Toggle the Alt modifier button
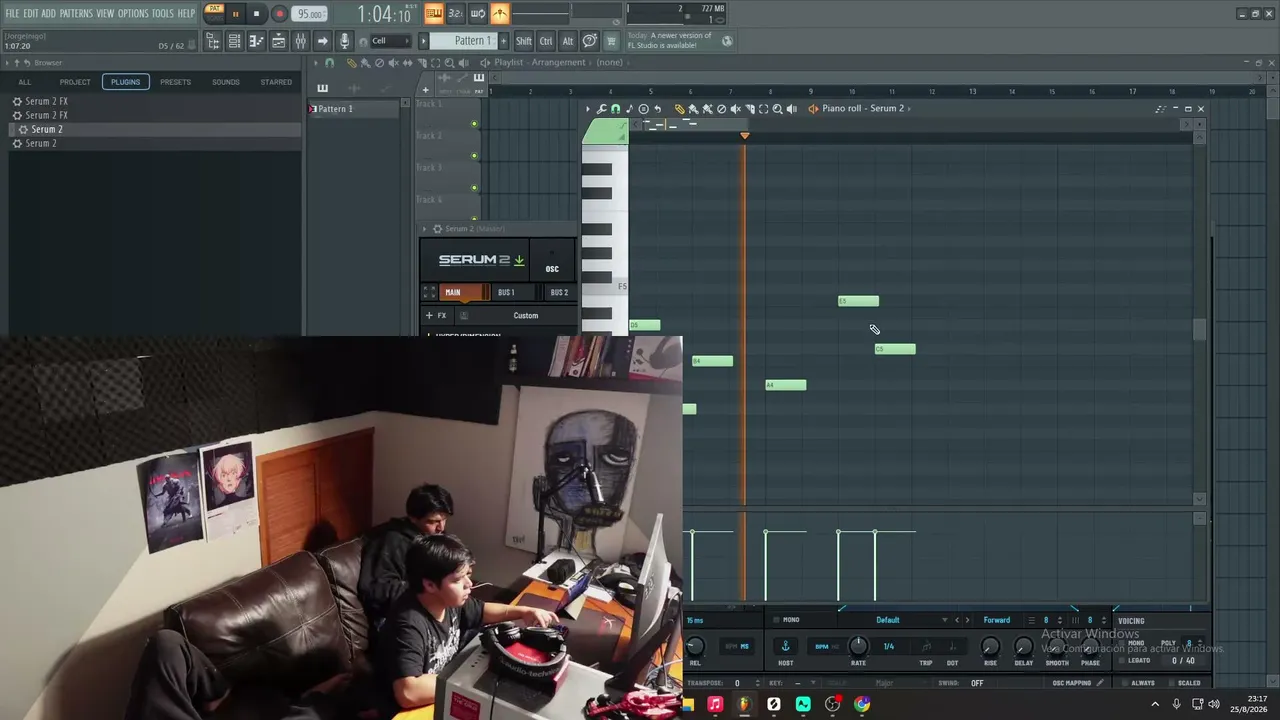 pos(568,41)
